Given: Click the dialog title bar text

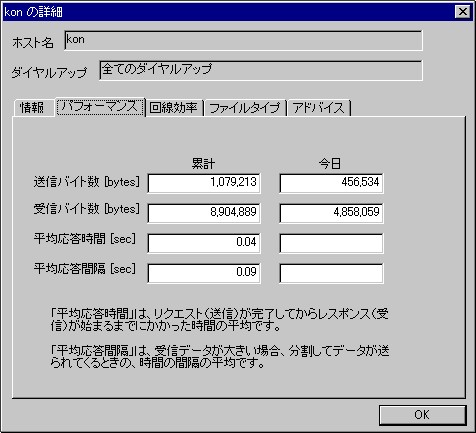Looking at the screenshot, I should pos(33,12).
